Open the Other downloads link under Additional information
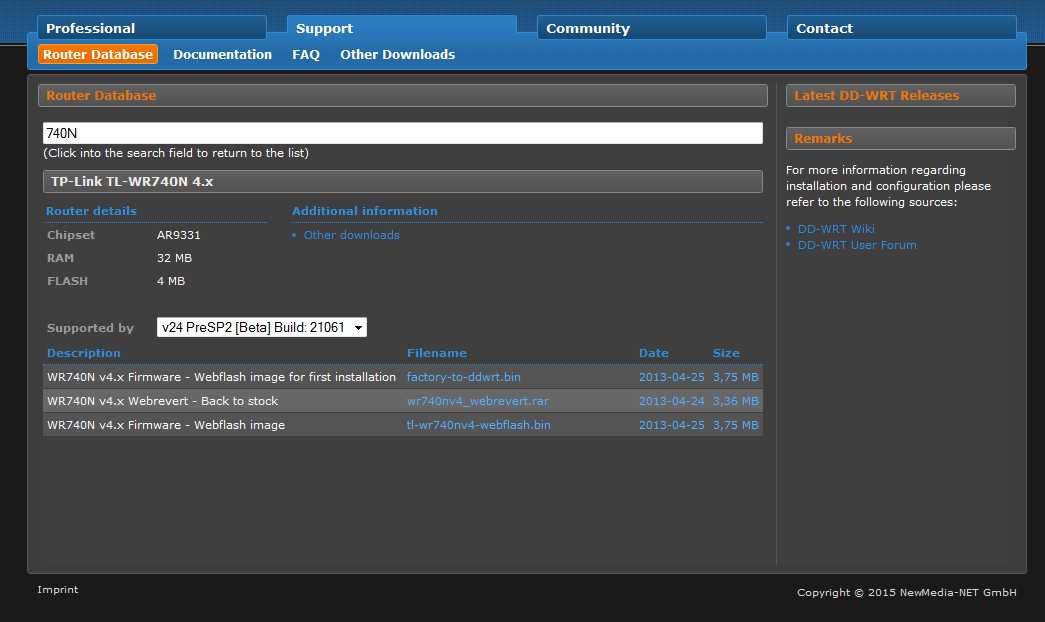The image size is (1045, 622). [x=352, y=235]
